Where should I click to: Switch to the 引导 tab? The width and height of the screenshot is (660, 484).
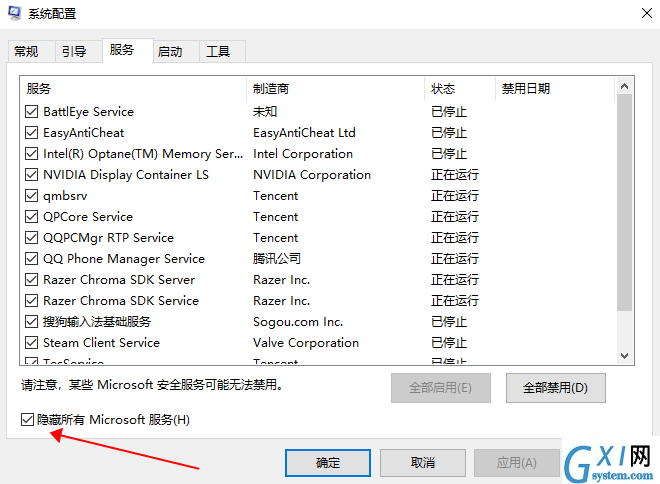tap(79, 52)
